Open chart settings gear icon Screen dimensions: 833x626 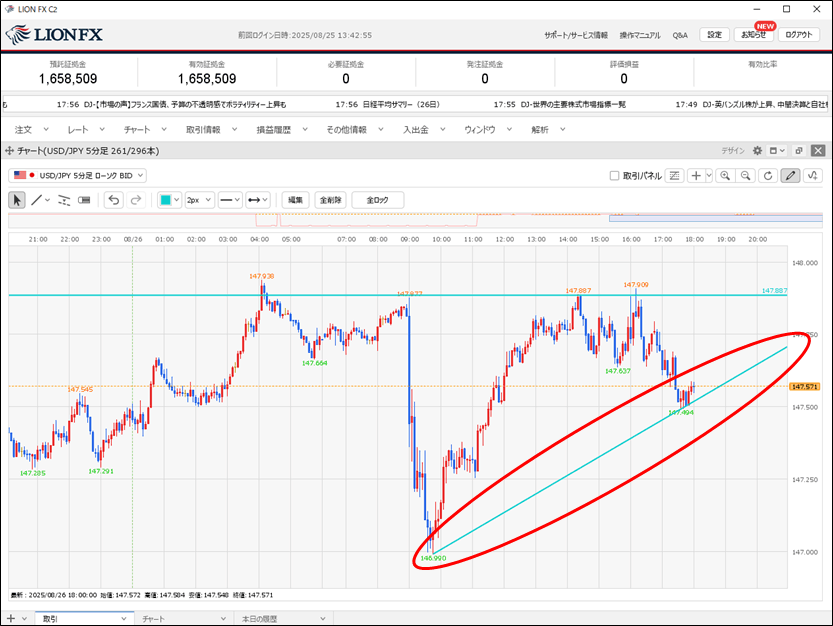pos(757,151)
